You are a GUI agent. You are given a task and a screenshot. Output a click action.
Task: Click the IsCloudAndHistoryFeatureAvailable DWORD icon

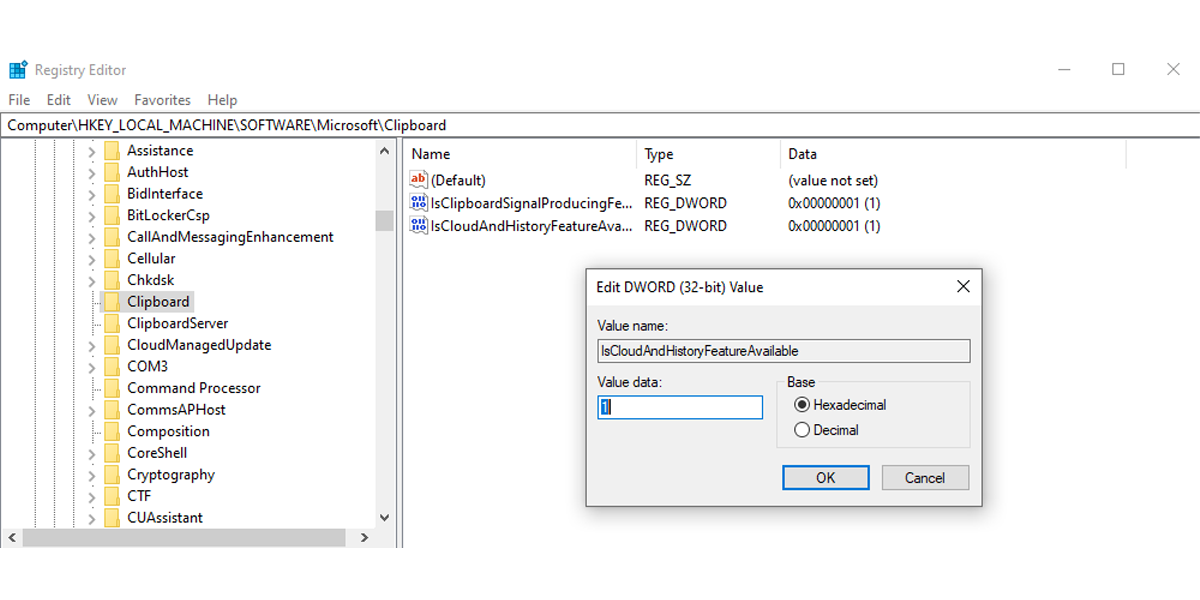click(419, 226)
